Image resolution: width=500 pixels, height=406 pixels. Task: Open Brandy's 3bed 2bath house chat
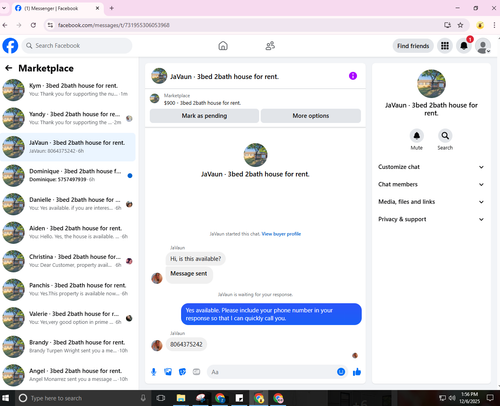click(x=68, y=346)
